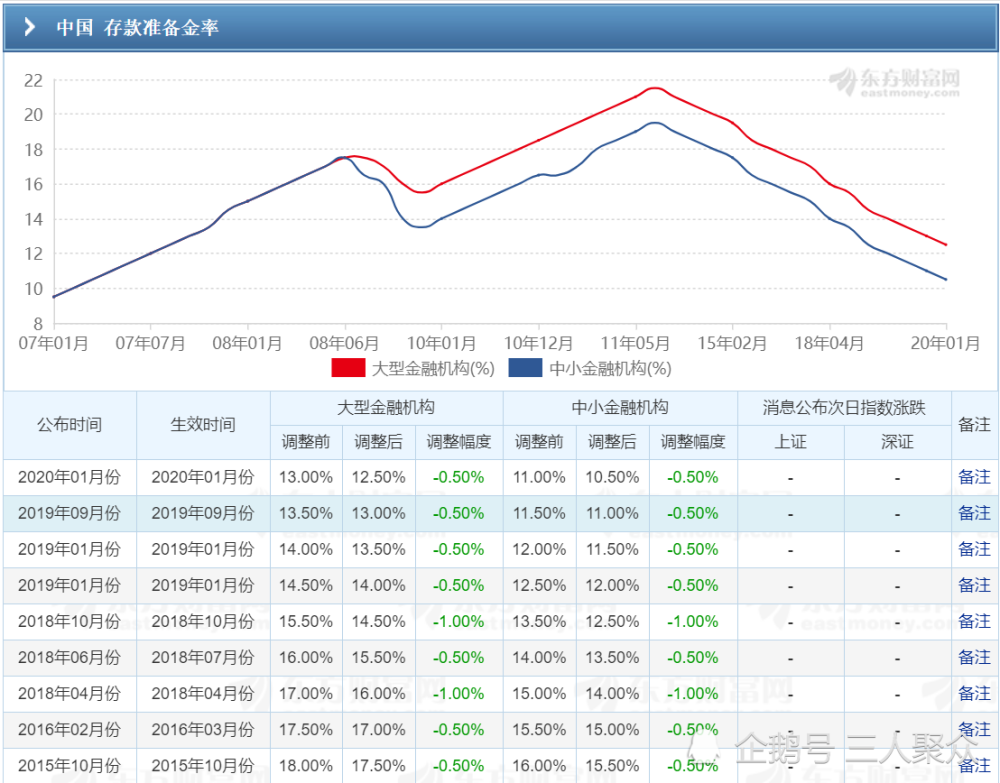The image size is (1000, 783).
Task: Open 备注 link for 2018年10月份 row
Action: click(x=974, y=622)
